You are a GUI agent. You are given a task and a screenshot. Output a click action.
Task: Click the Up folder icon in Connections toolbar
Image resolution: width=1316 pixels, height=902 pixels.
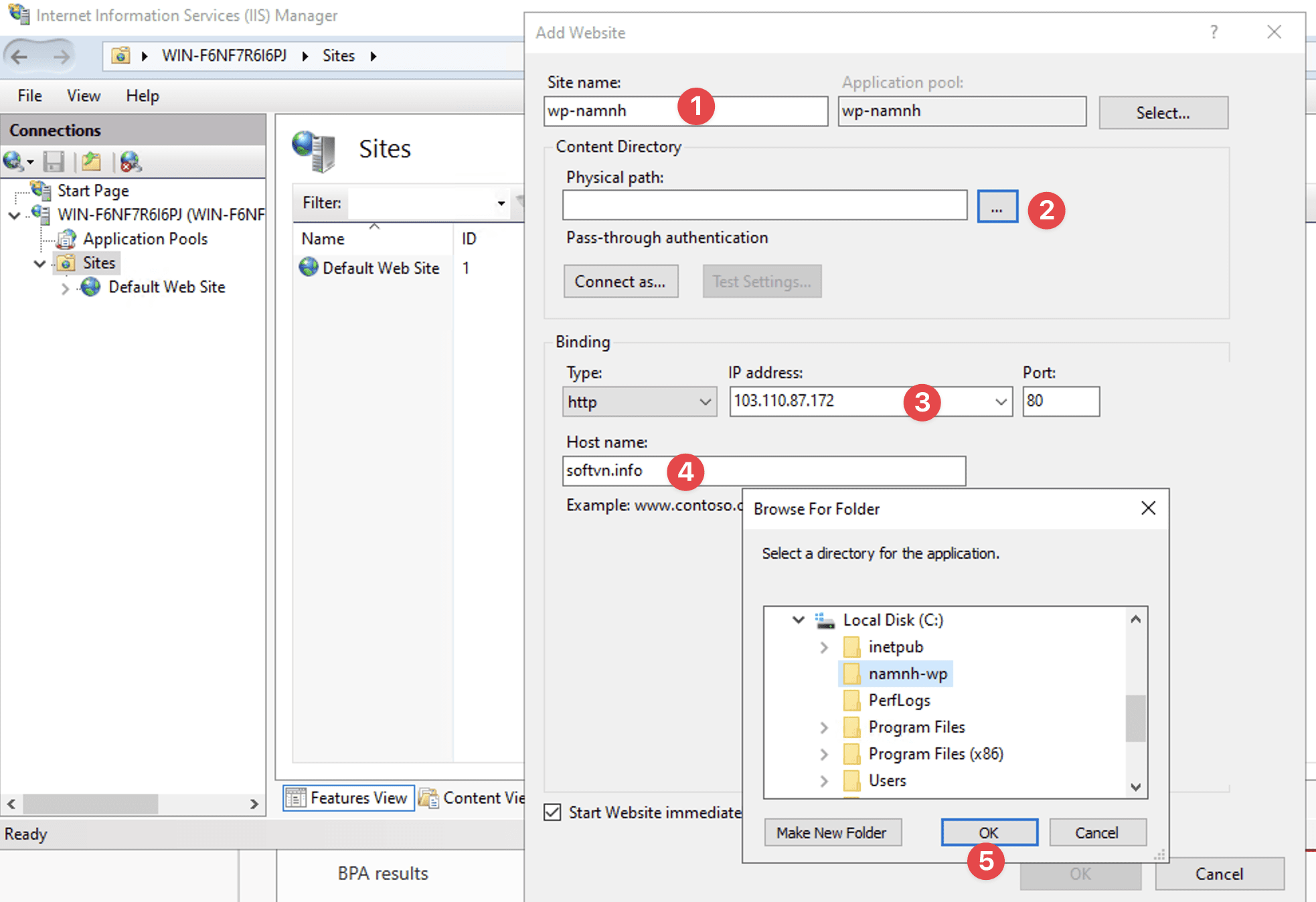coord(91,161)
